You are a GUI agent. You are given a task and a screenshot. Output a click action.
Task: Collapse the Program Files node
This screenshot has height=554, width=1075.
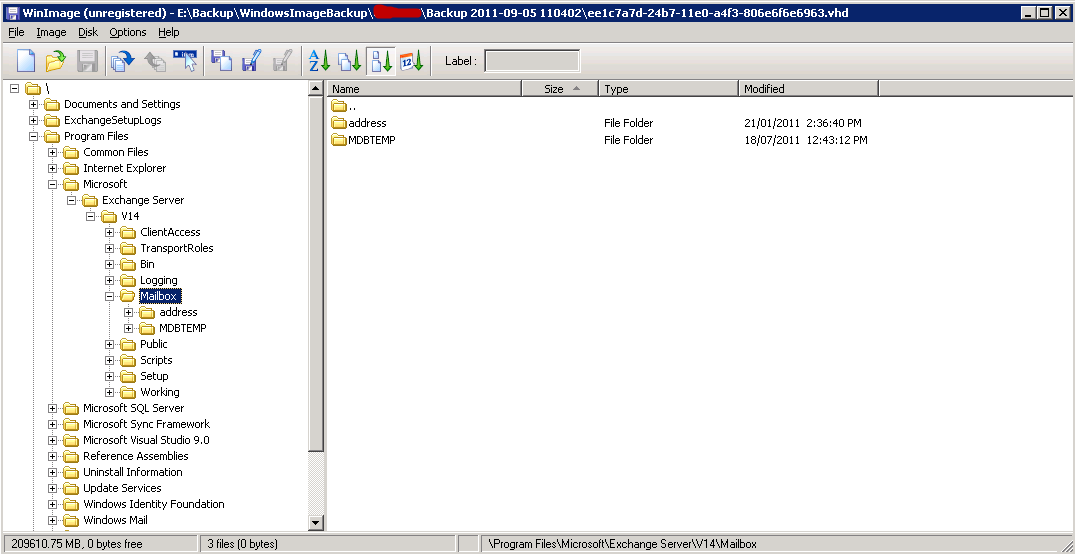point(34,136)
